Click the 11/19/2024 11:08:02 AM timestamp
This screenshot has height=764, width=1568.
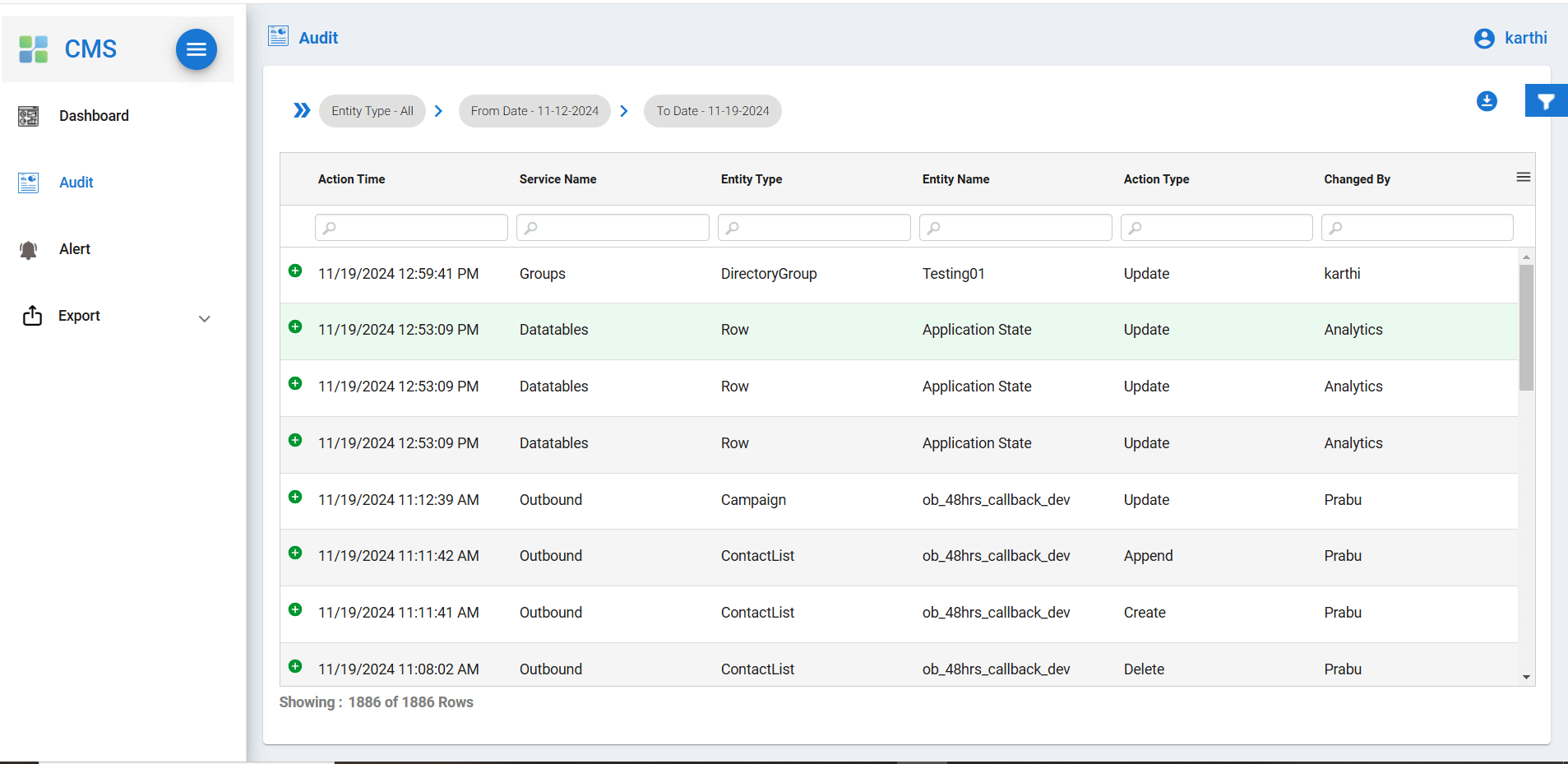click(398, 669)
